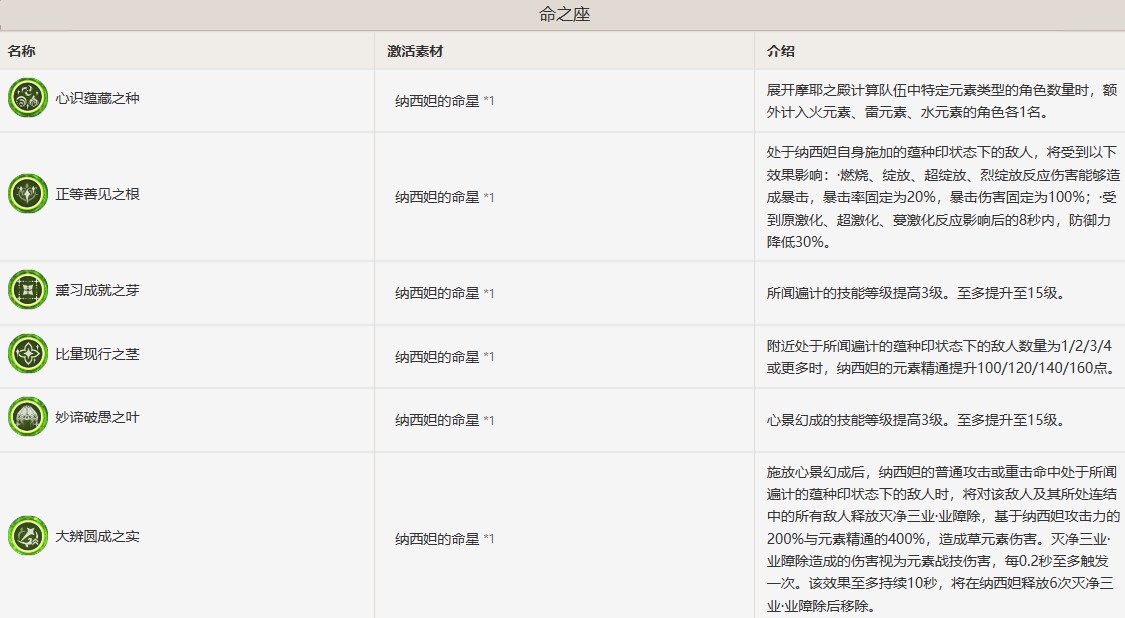Image resolution: width=1125 pixels, height=618 pixels.
Task: Click 纳西妲的命星 in the 大辨圆成之实 row
Action: click(x=437, y=539)
